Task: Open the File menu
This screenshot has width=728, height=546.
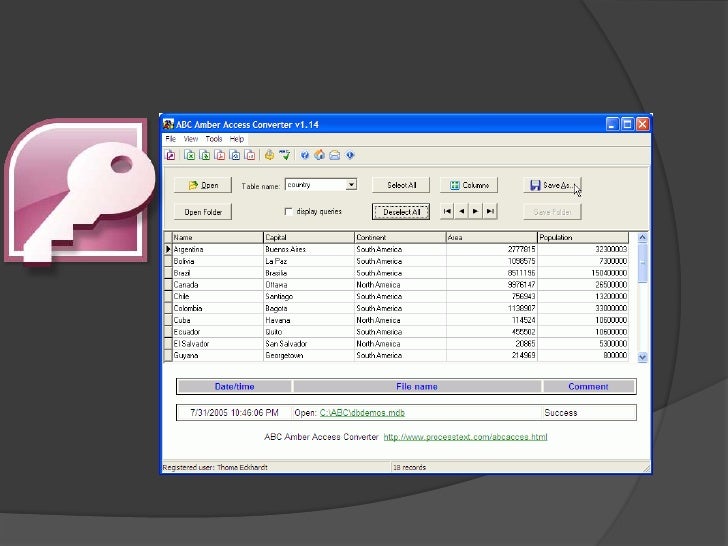Action: click(x=170, y=139)
